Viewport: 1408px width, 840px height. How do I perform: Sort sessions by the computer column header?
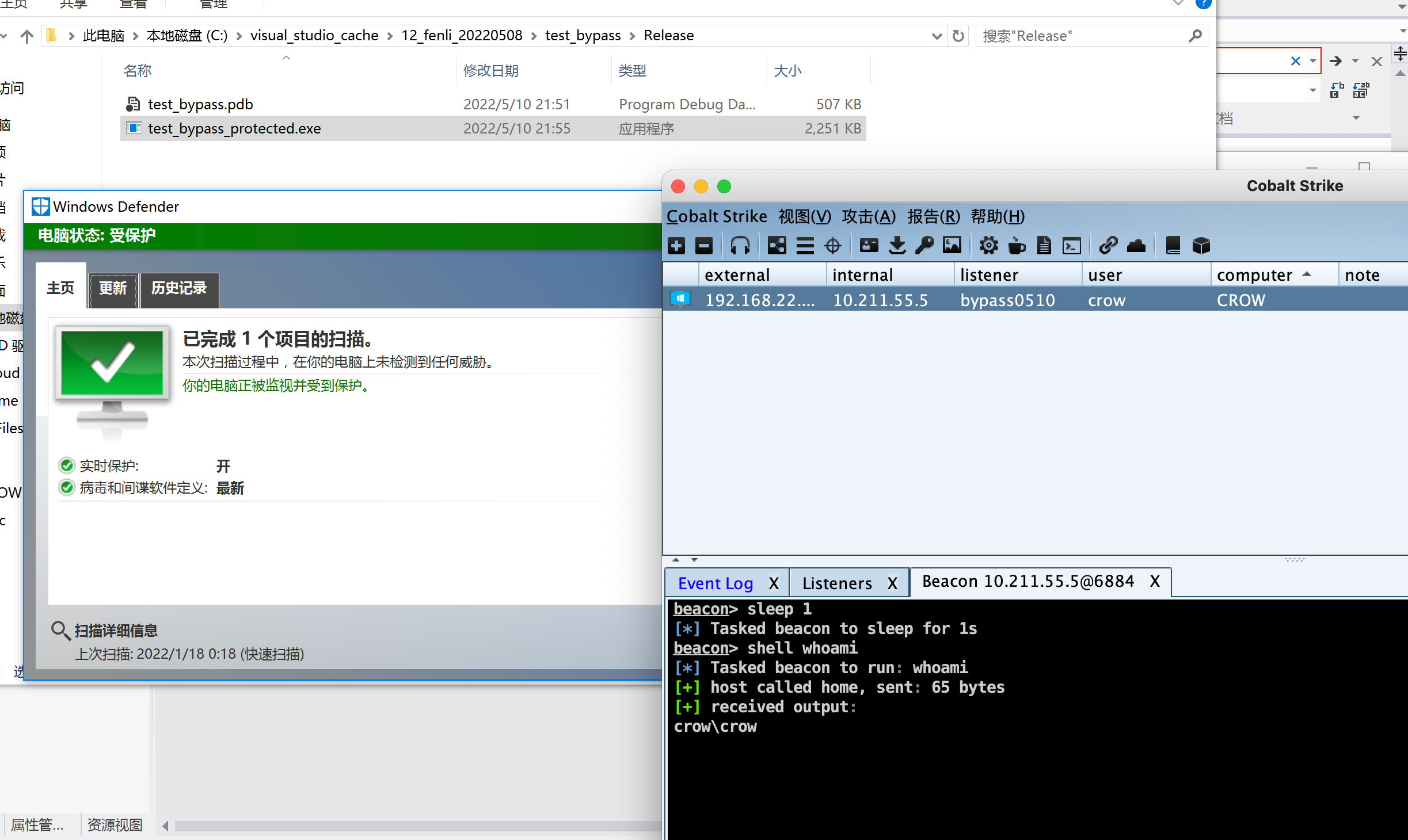tap(1274, 275)
